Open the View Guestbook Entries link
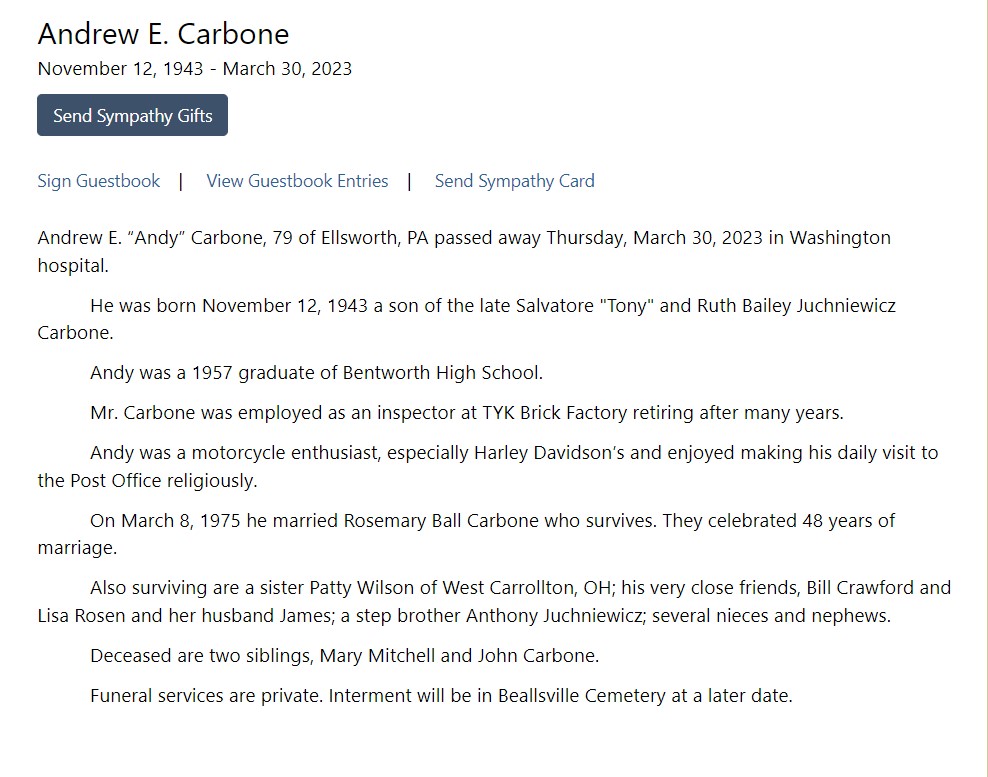Image resolution: width=988 pixels, height=777 pixels. [x=297, y=181]
